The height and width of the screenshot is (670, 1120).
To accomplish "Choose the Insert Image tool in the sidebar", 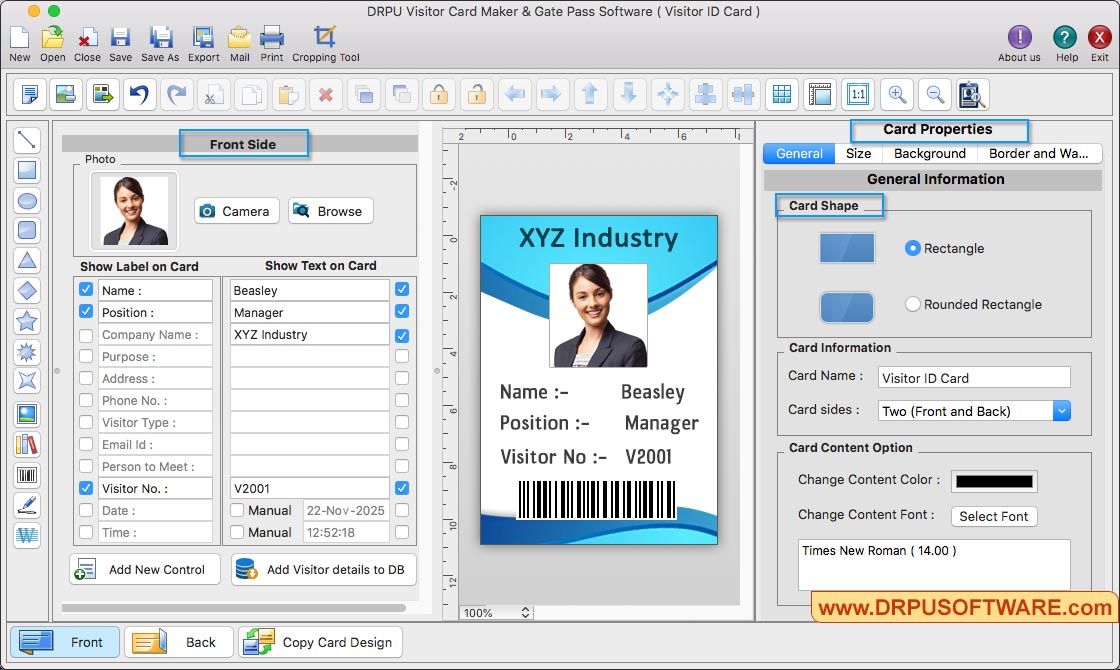I will 27,413.
